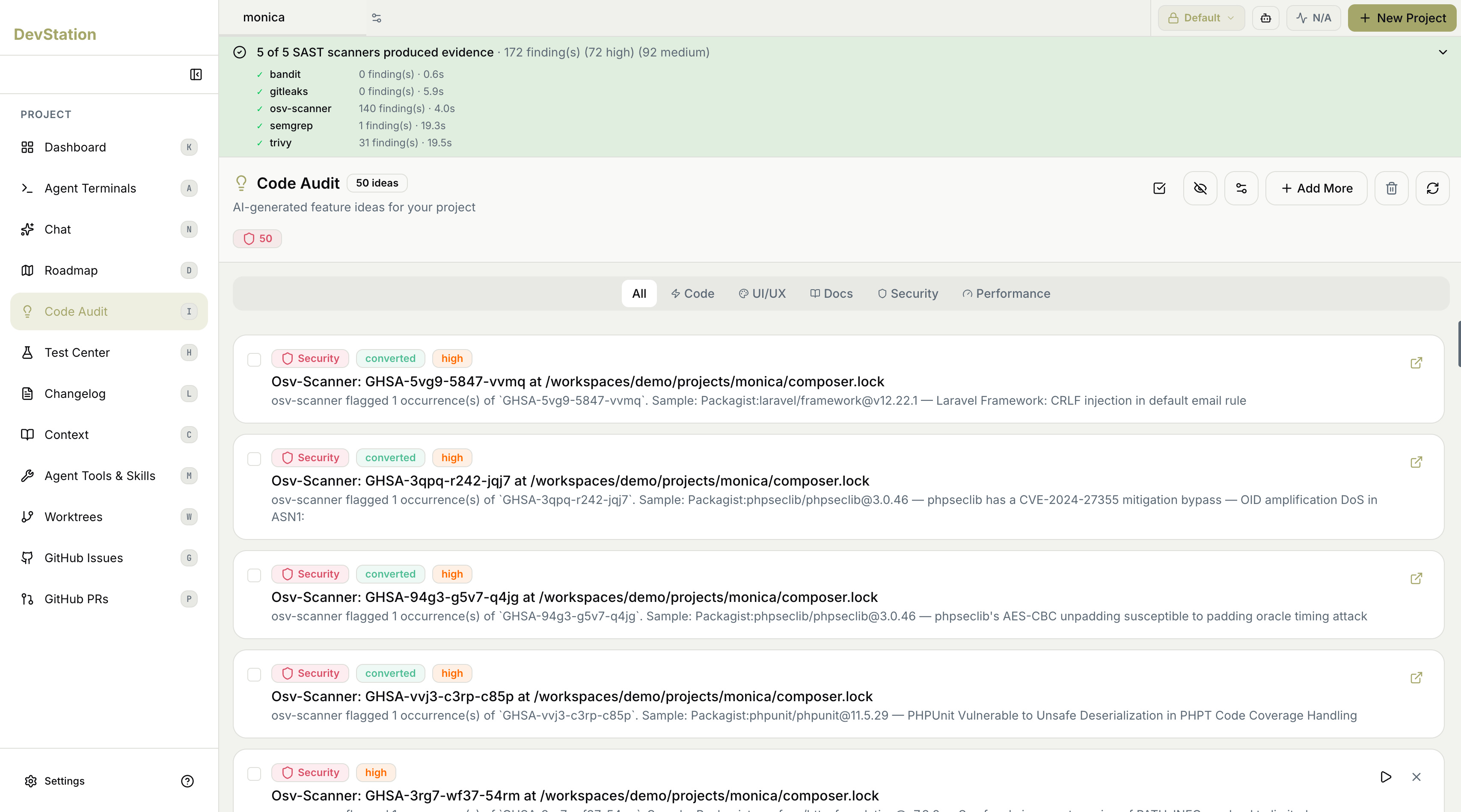The image size is (1461, 812).
Task: Click the robot agent icon in top bar
Action: pyautogui.click(x=1266, y=18)
